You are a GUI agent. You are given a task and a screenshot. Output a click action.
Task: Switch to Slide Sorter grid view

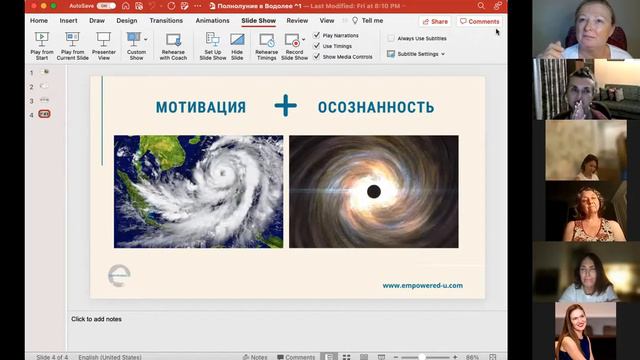(x=347, y=357)
